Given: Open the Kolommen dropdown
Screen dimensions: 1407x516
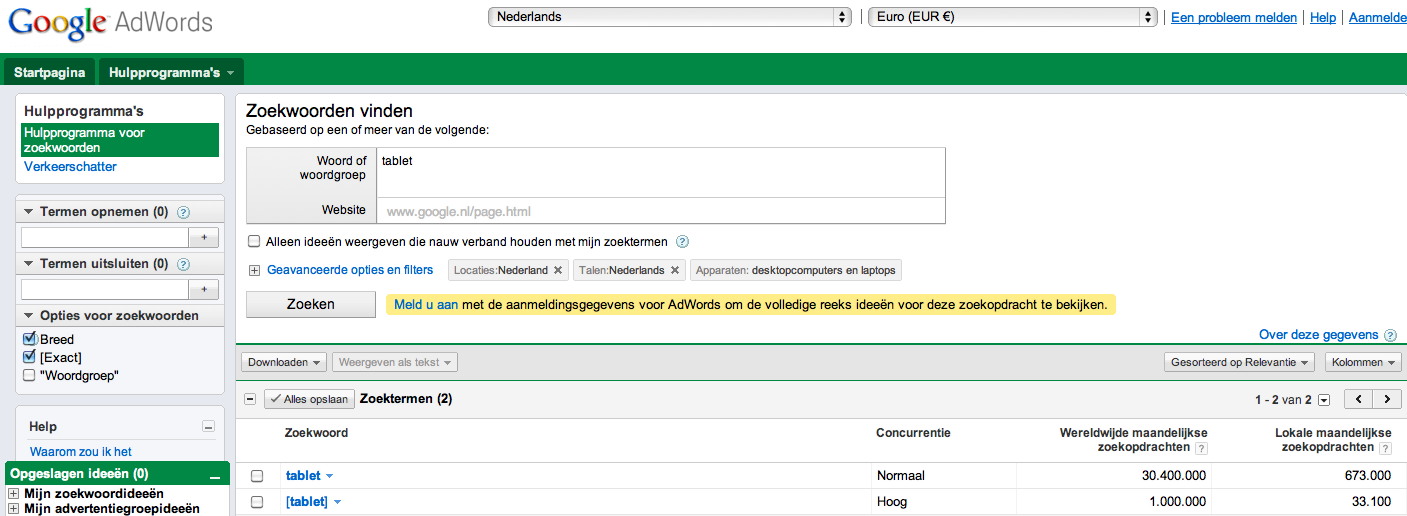Looking at the screenshot, I should [x=1363, y=362].
